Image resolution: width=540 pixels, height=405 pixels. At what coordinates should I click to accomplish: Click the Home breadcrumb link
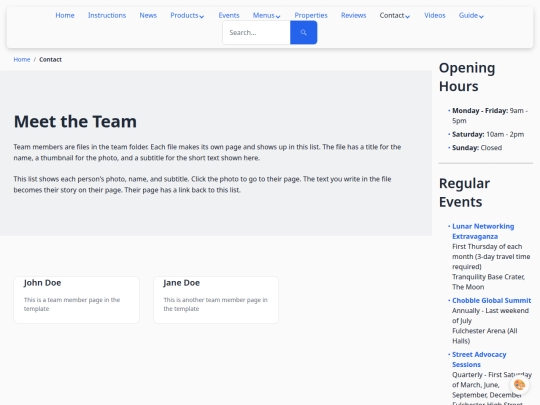tap(22, 60)
